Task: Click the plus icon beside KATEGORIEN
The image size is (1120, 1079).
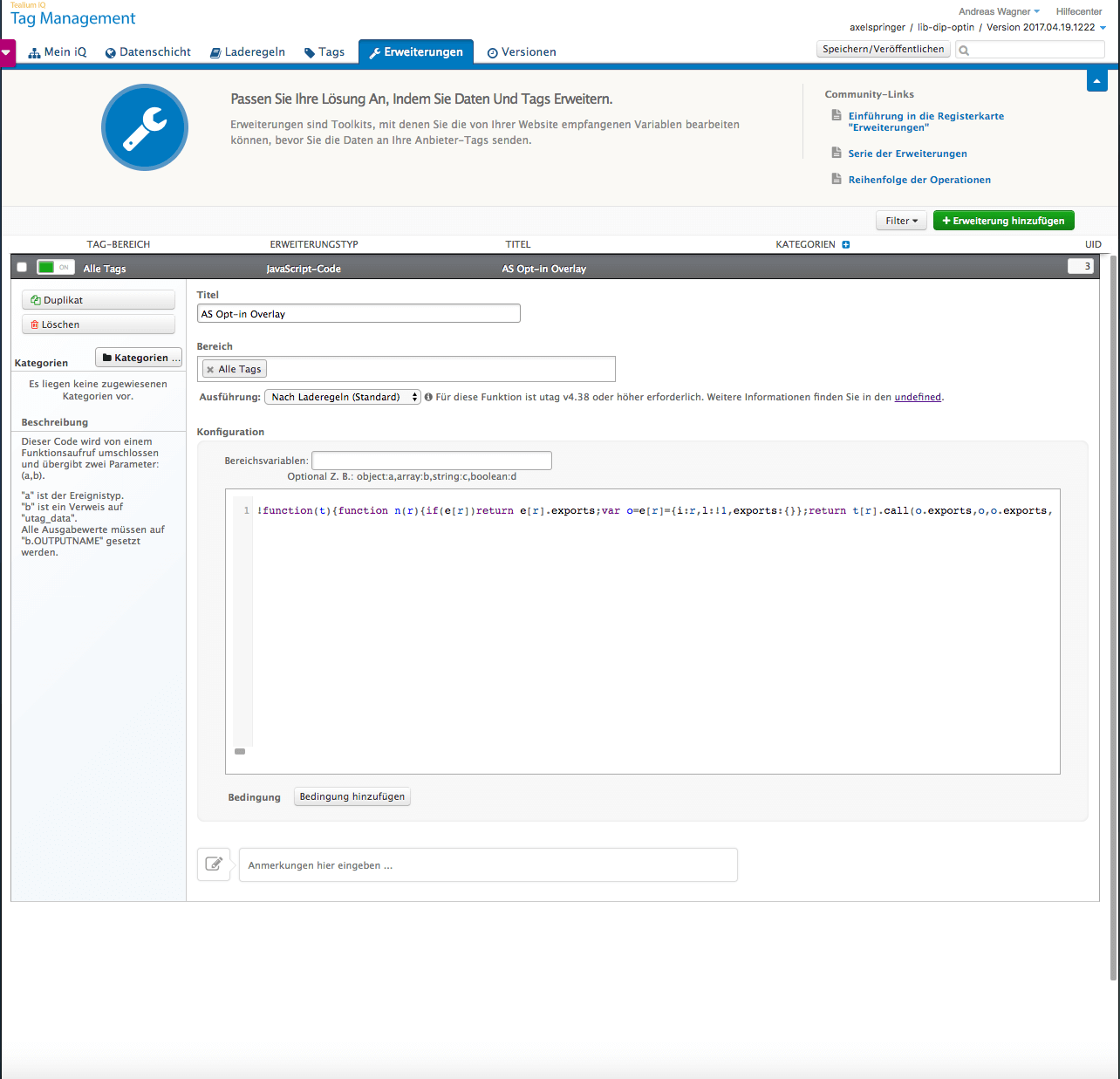Action: (846, 244)
